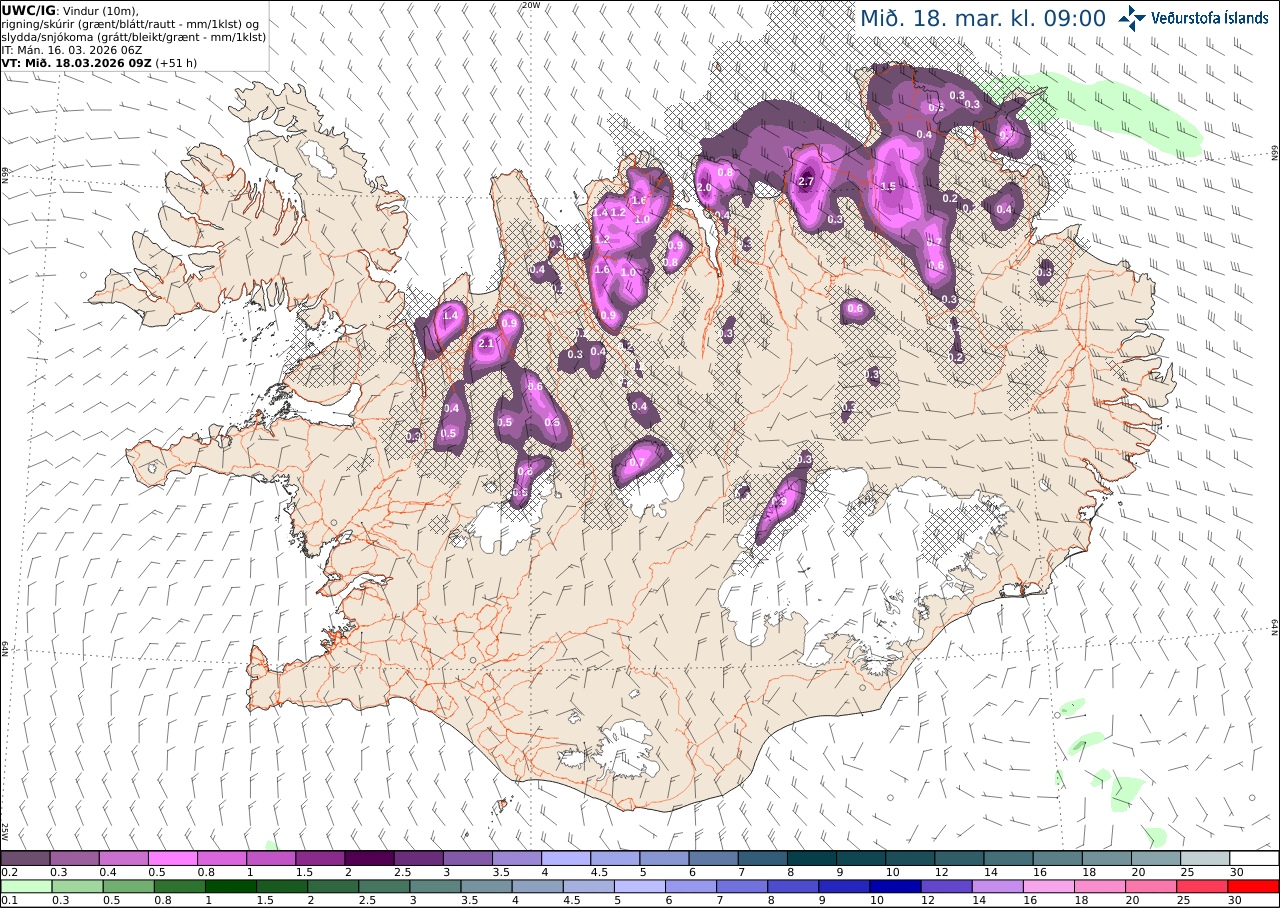Click the magenta snow swatch starting at 1.5
This screenshot has width=1280, height=908.
[320, 858]
